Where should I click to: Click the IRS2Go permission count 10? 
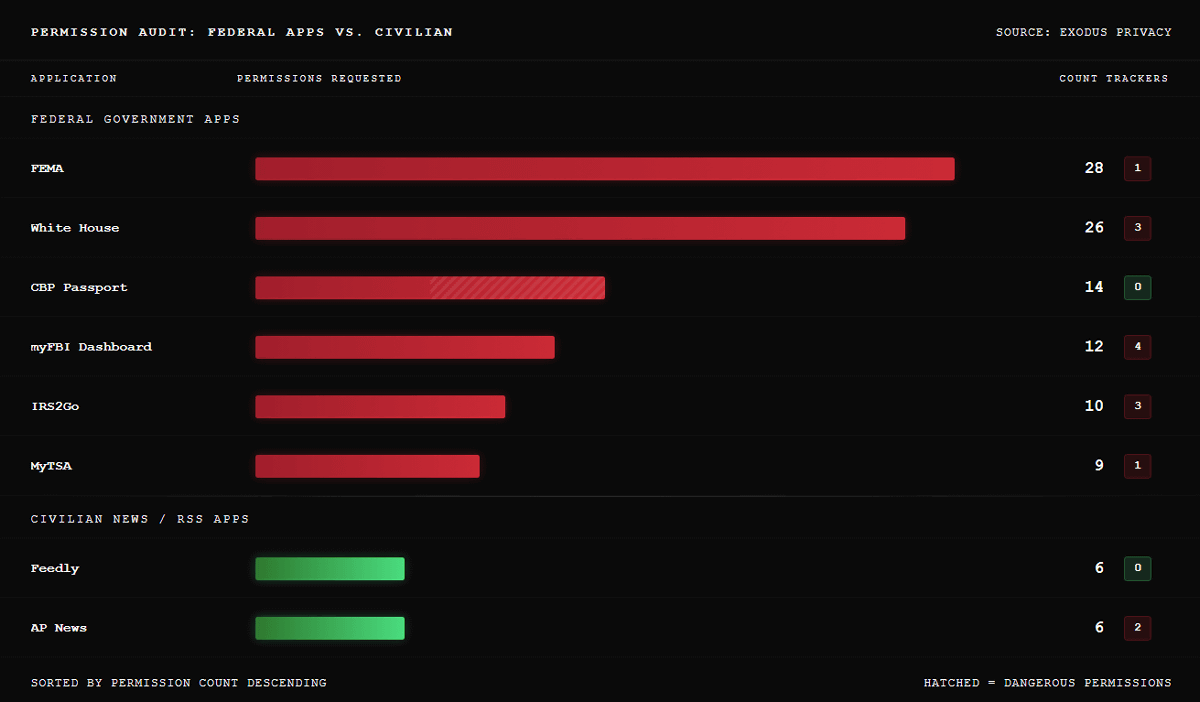point(1094,406)
